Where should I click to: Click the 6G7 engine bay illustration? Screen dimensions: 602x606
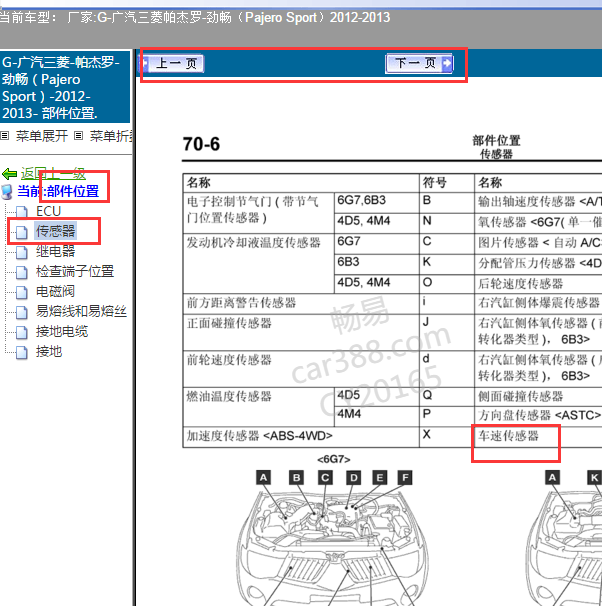[x=332, y=547]
